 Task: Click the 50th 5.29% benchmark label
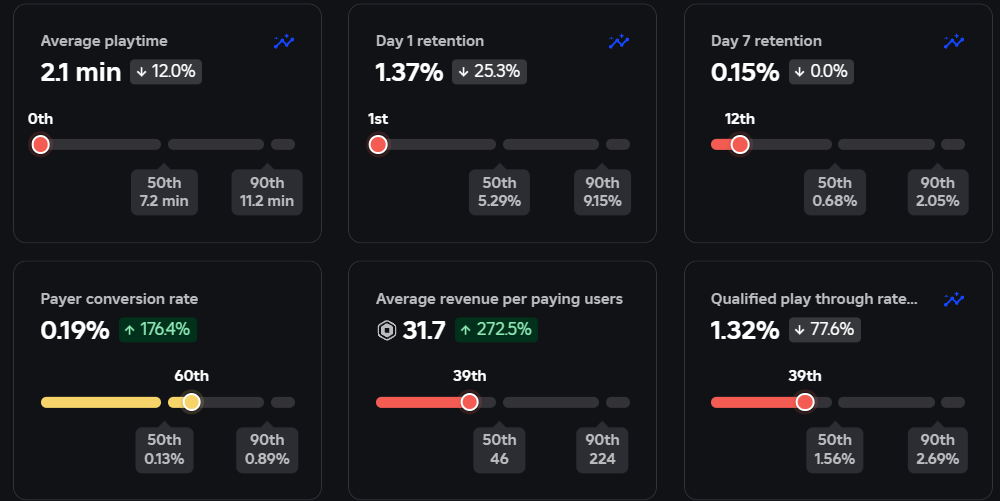coord(500,192)
